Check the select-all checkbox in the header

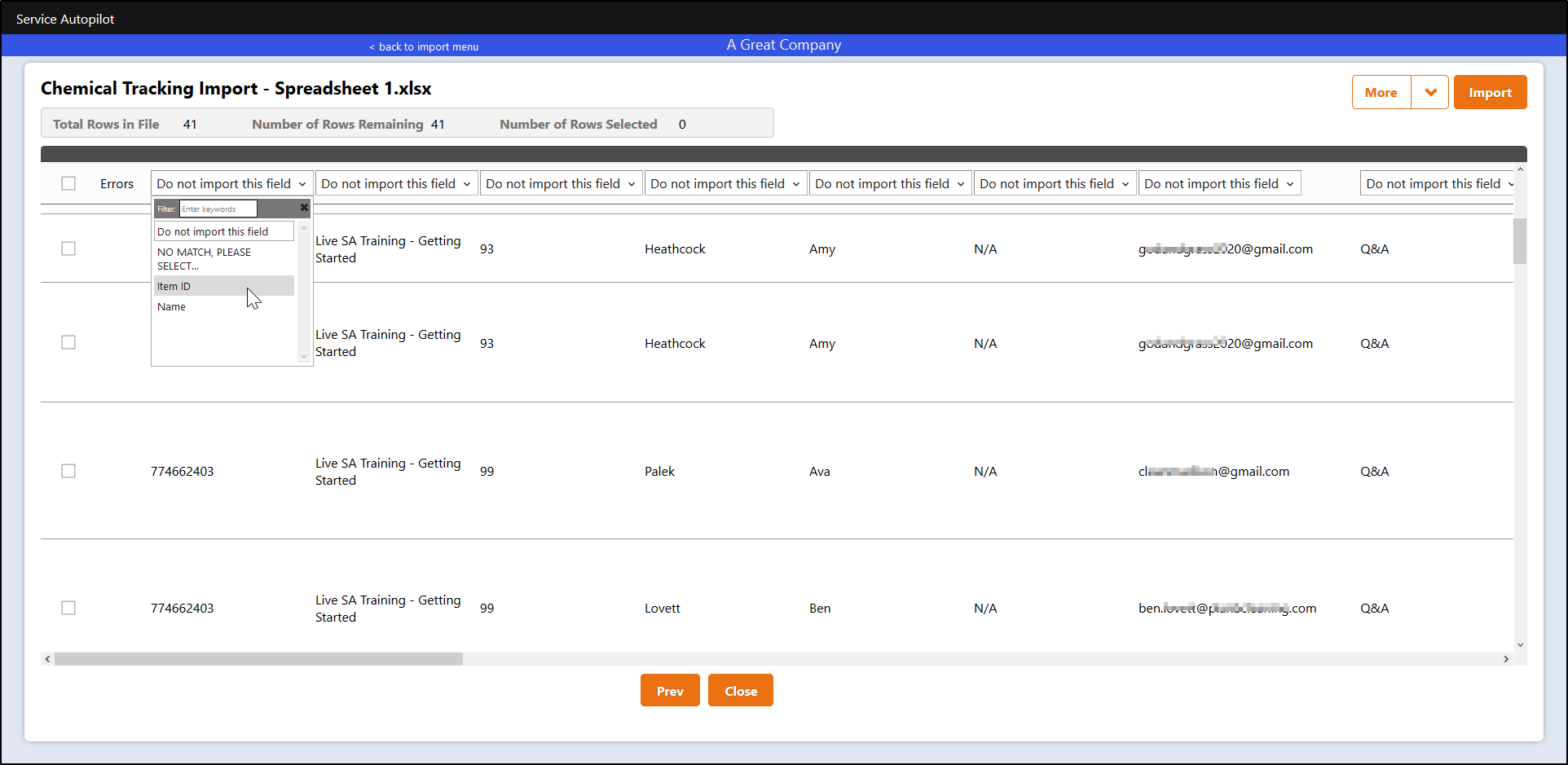click(x=68, y=183)
